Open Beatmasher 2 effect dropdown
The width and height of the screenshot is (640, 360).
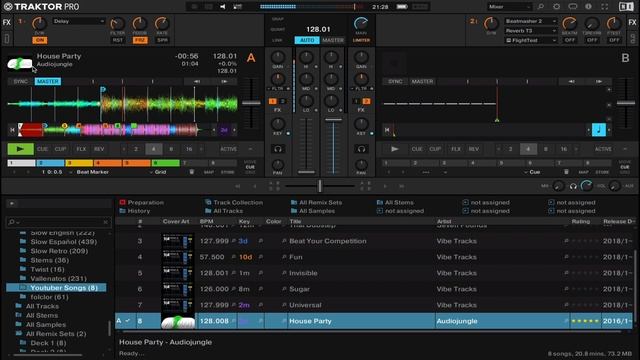[x=531, y=21]
